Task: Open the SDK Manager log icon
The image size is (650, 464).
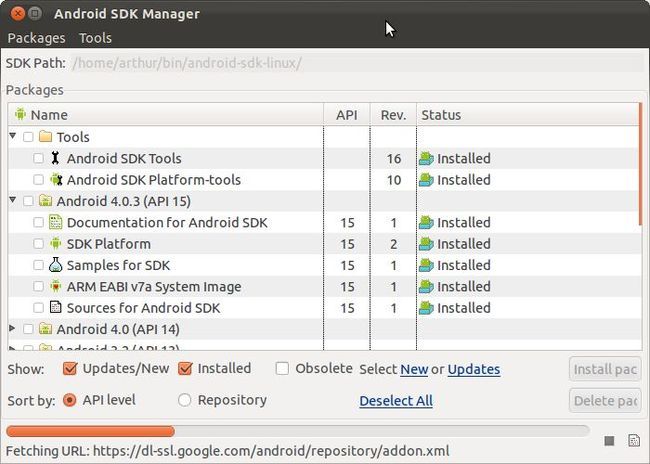Action: (634, 440)
